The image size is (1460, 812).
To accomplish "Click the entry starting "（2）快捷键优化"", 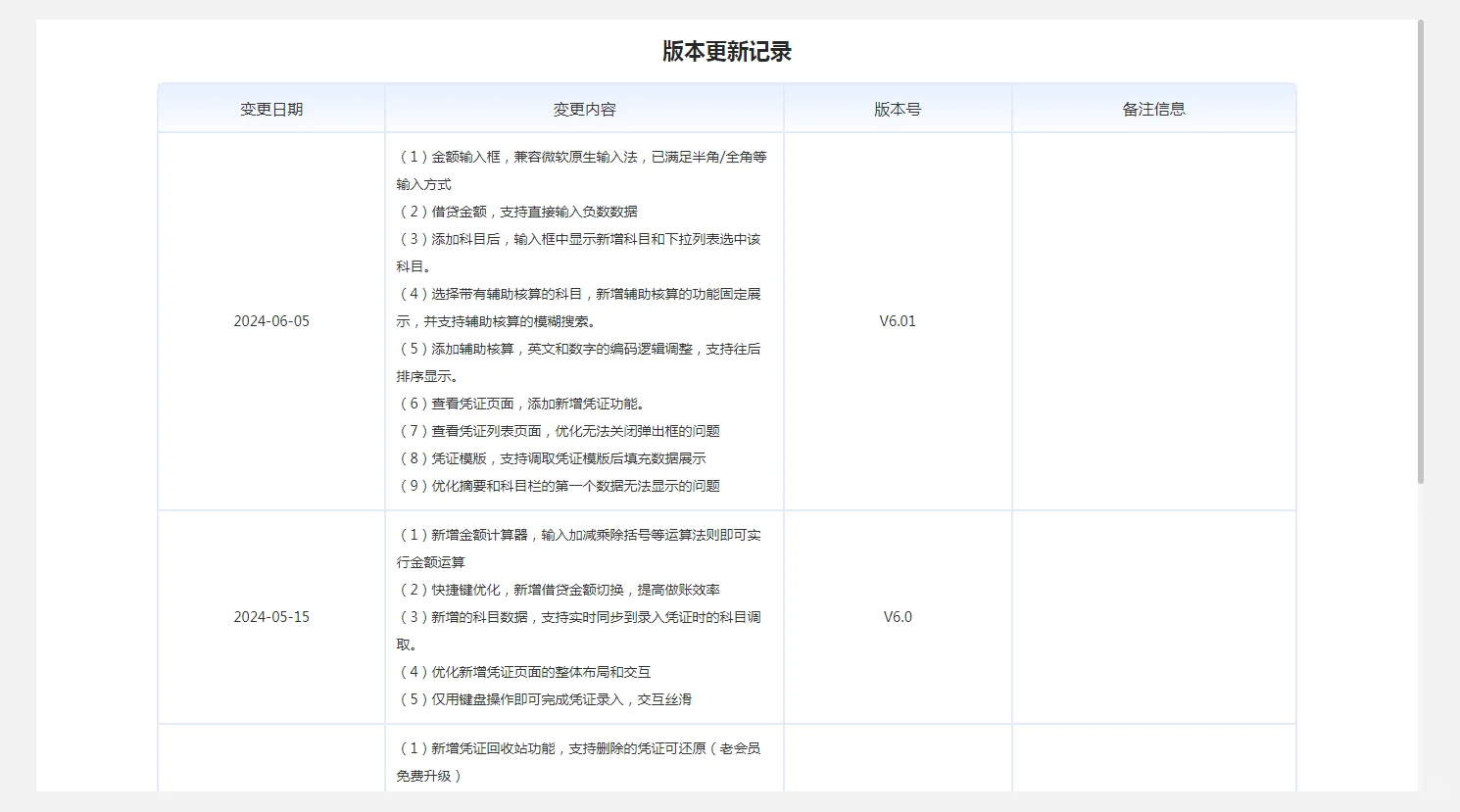I will pyautogui.click(x=559, y=590).
